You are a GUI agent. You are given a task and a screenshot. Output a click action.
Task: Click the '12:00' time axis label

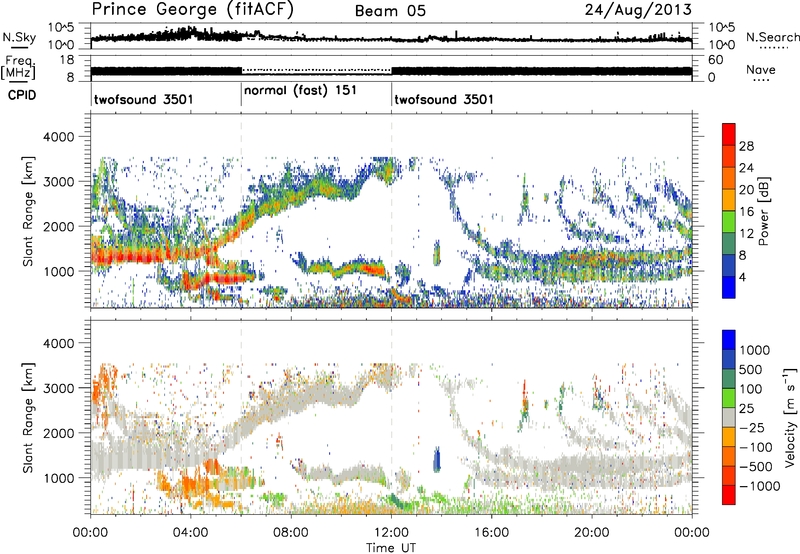(391, 533)
